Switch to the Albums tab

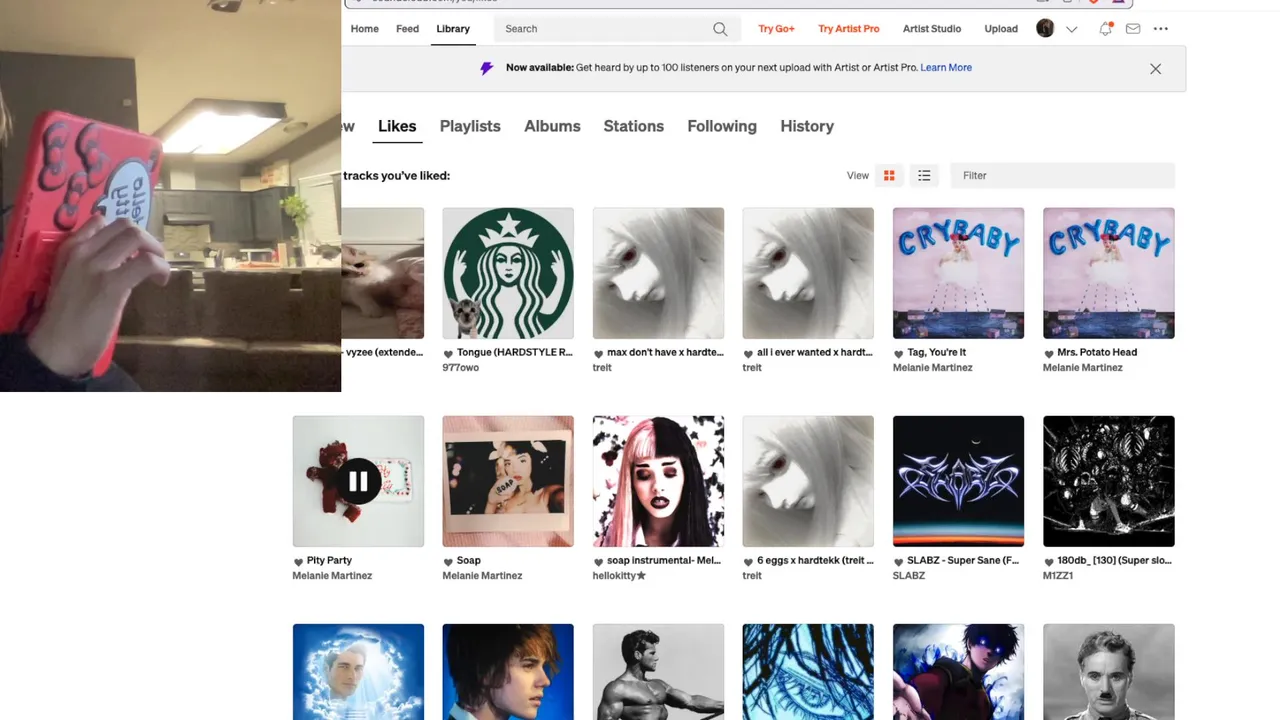pos(552,126)
